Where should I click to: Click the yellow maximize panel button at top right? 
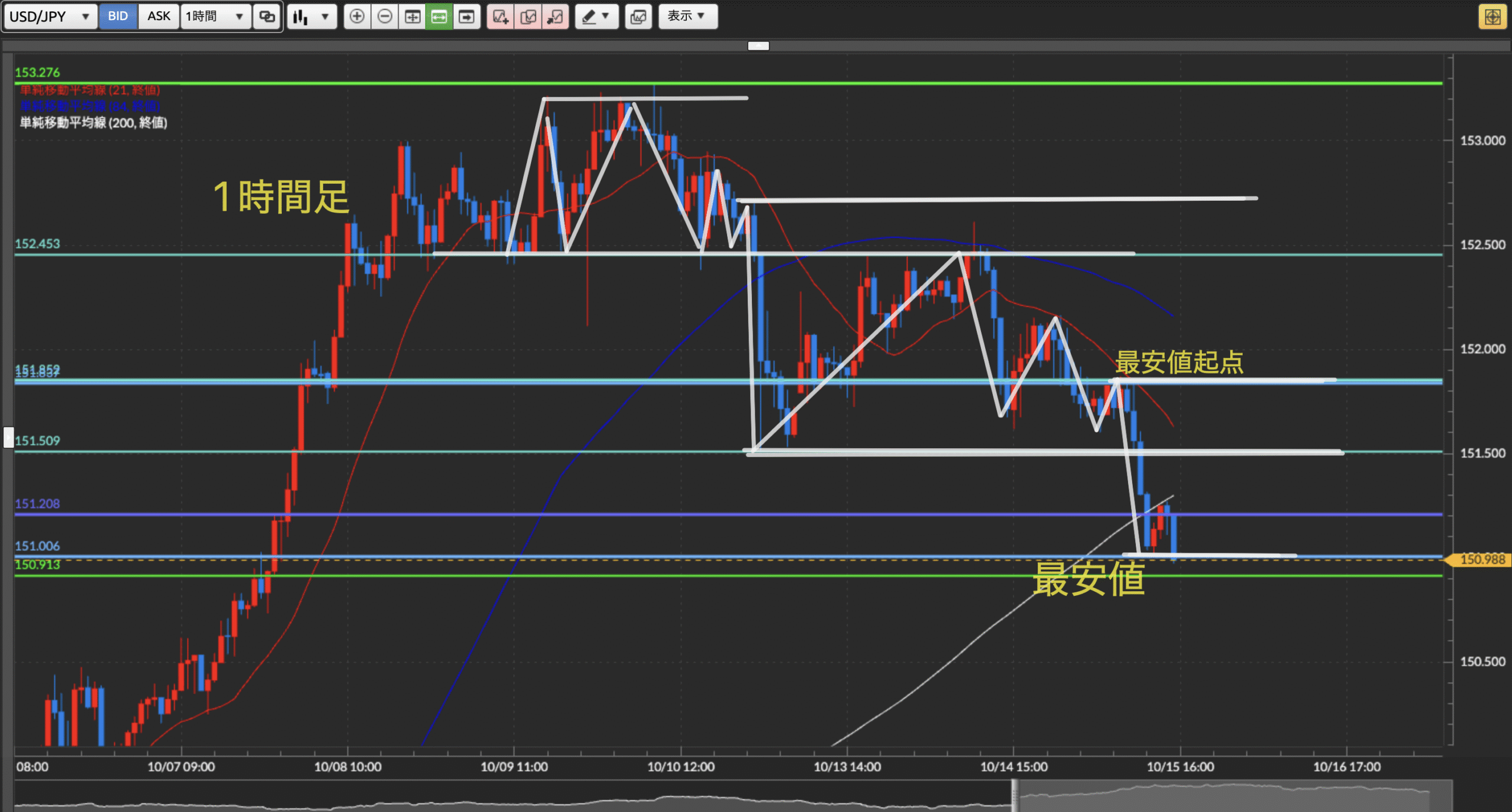[1492, 17]
